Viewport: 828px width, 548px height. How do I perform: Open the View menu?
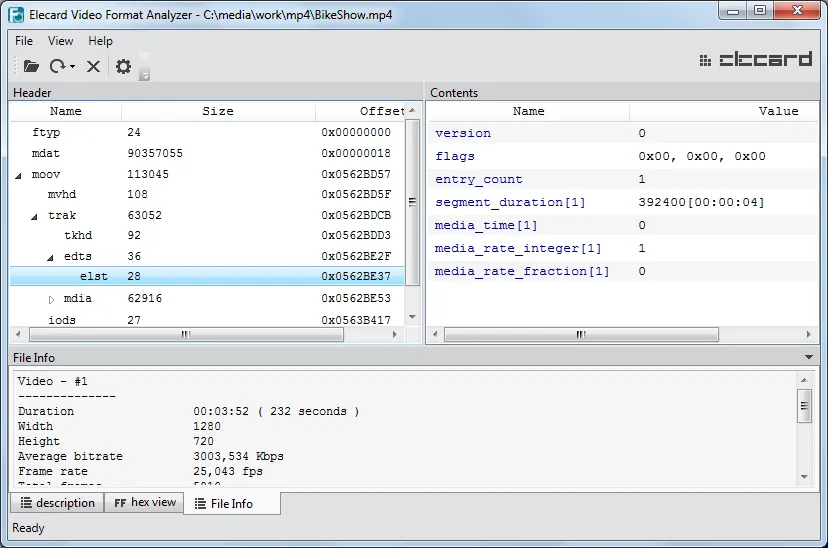pyautogui.click(x=60, y=41)
